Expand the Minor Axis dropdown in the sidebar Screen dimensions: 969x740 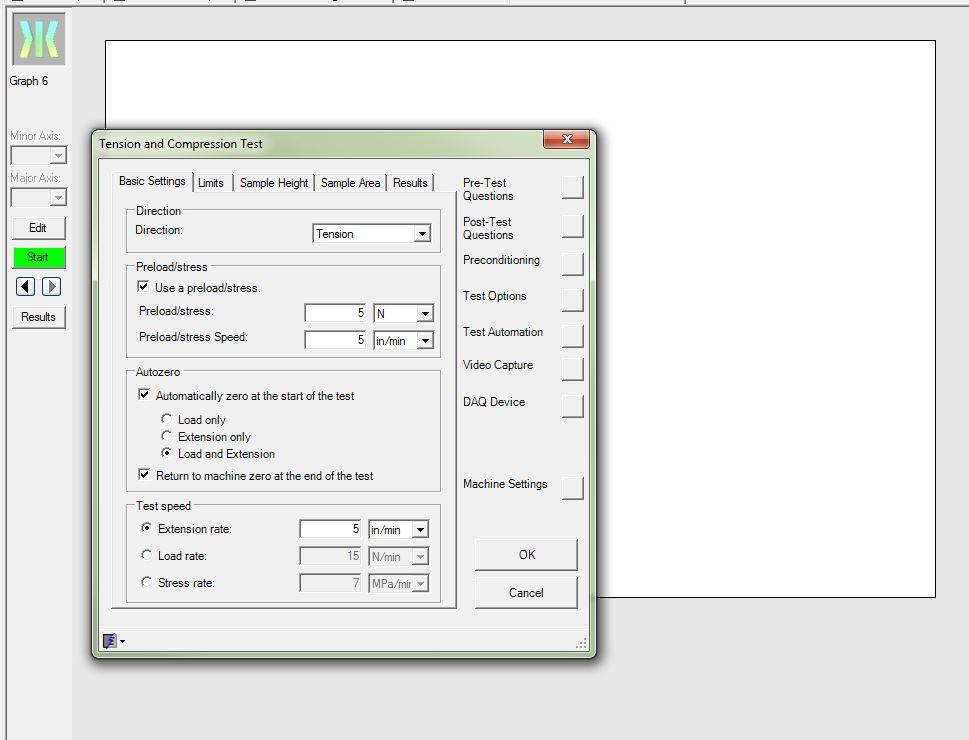(x=57, y=155)
